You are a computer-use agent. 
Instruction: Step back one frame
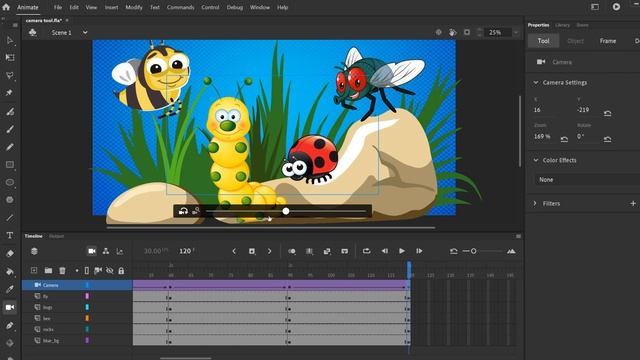point(384,251)
